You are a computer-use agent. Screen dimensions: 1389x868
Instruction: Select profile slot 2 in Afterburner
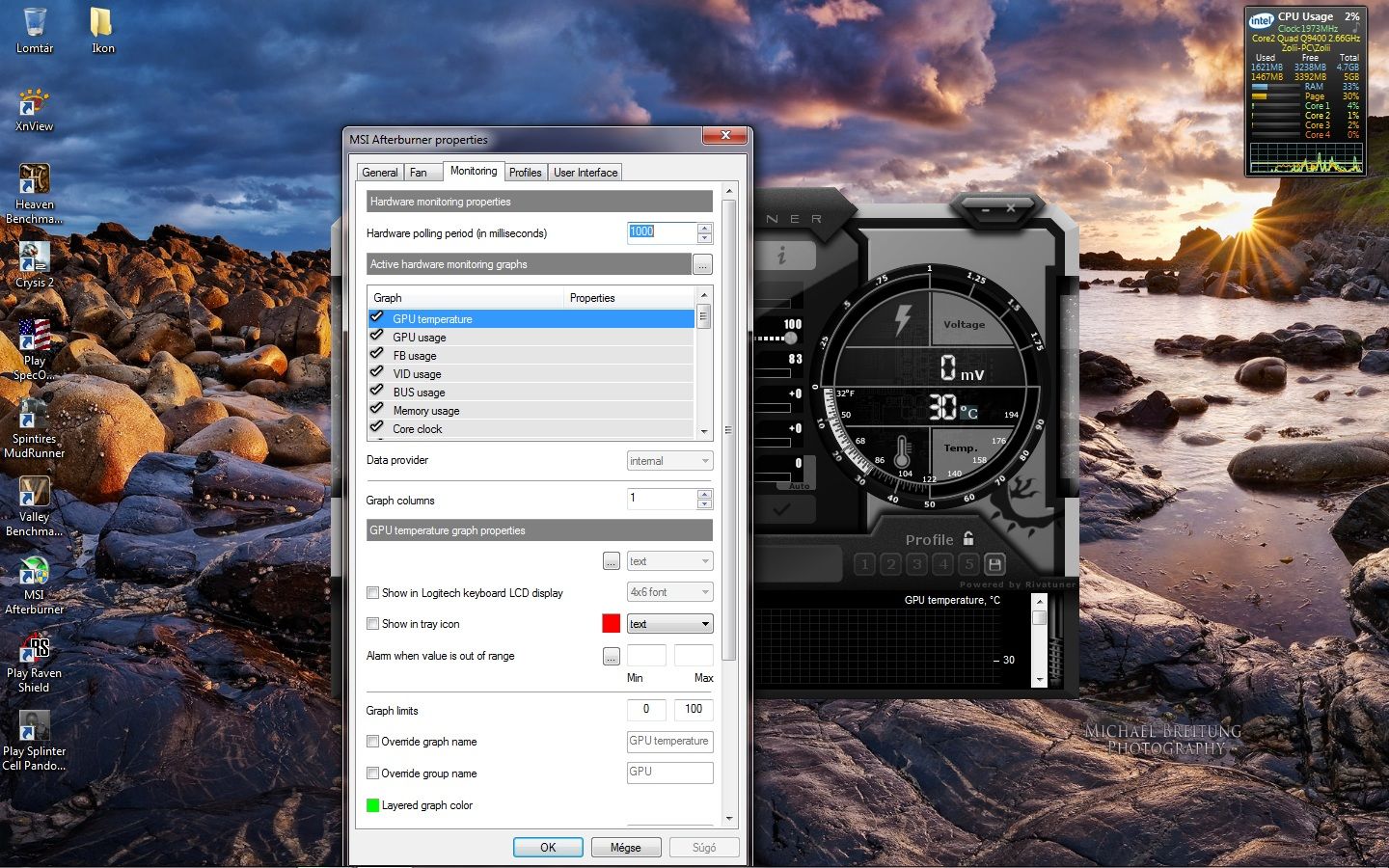tap(891, 564)
